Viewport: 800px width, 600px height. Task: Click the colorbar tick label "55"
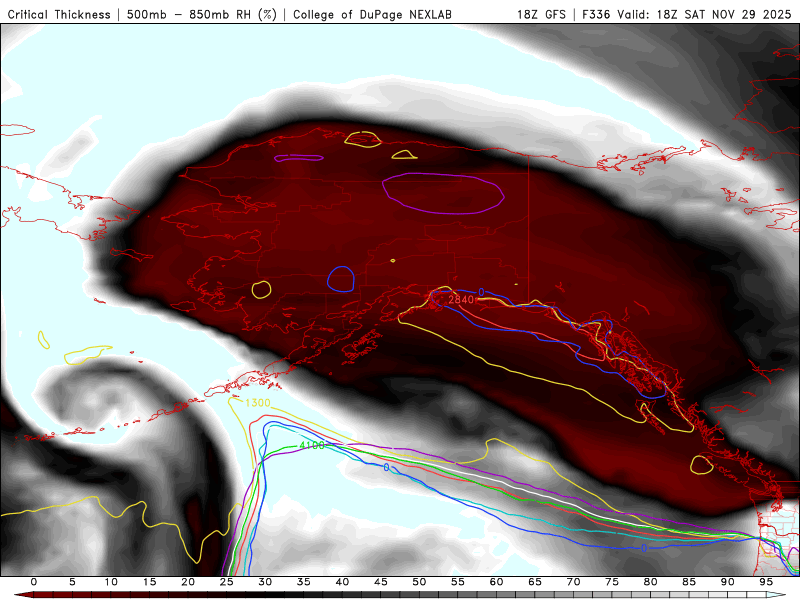[x=458, y=582]
